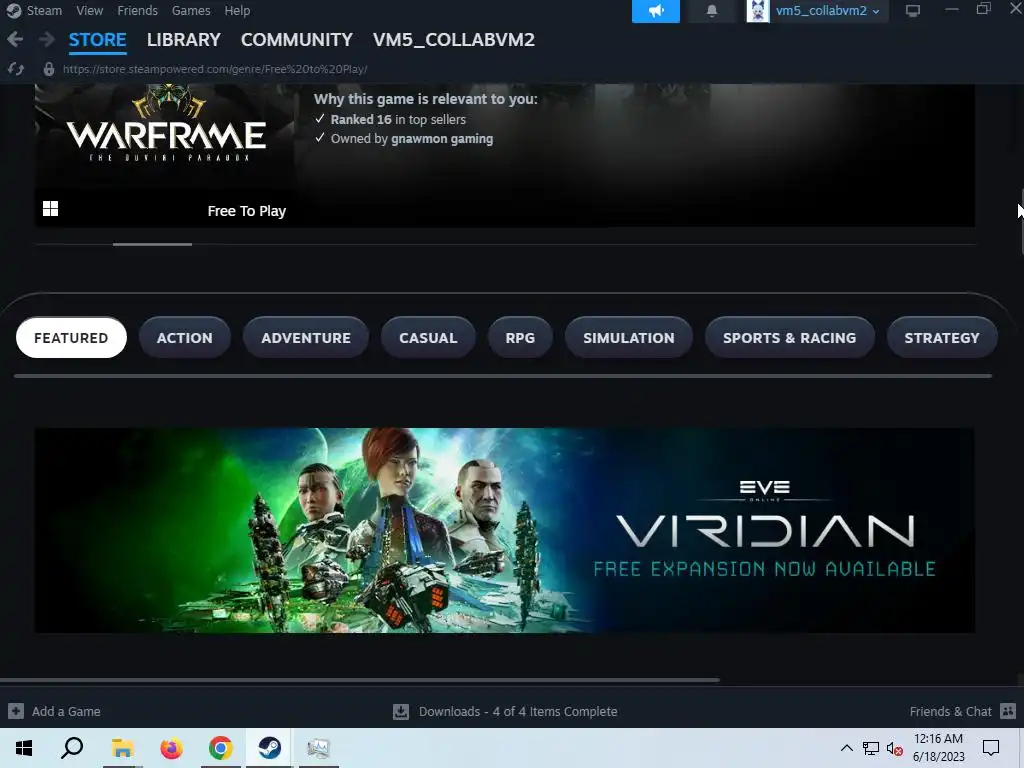Select the SPORTS & RACING category tab

[x=790, y=338]
